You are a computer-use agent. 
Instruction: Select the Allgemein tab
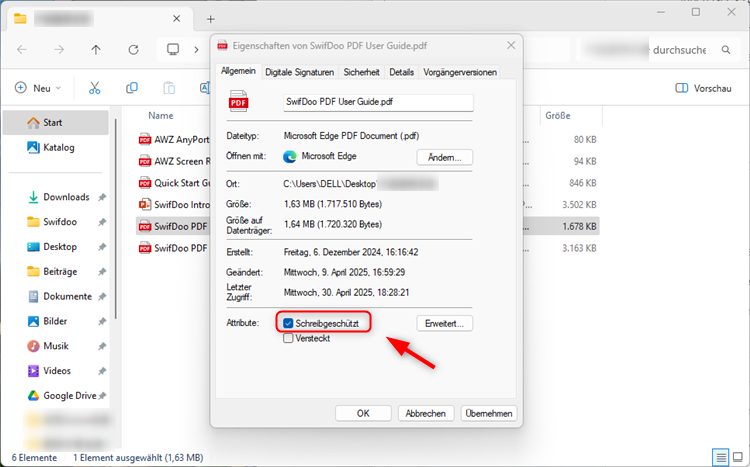pyautogui.click(x=238, y=71)
